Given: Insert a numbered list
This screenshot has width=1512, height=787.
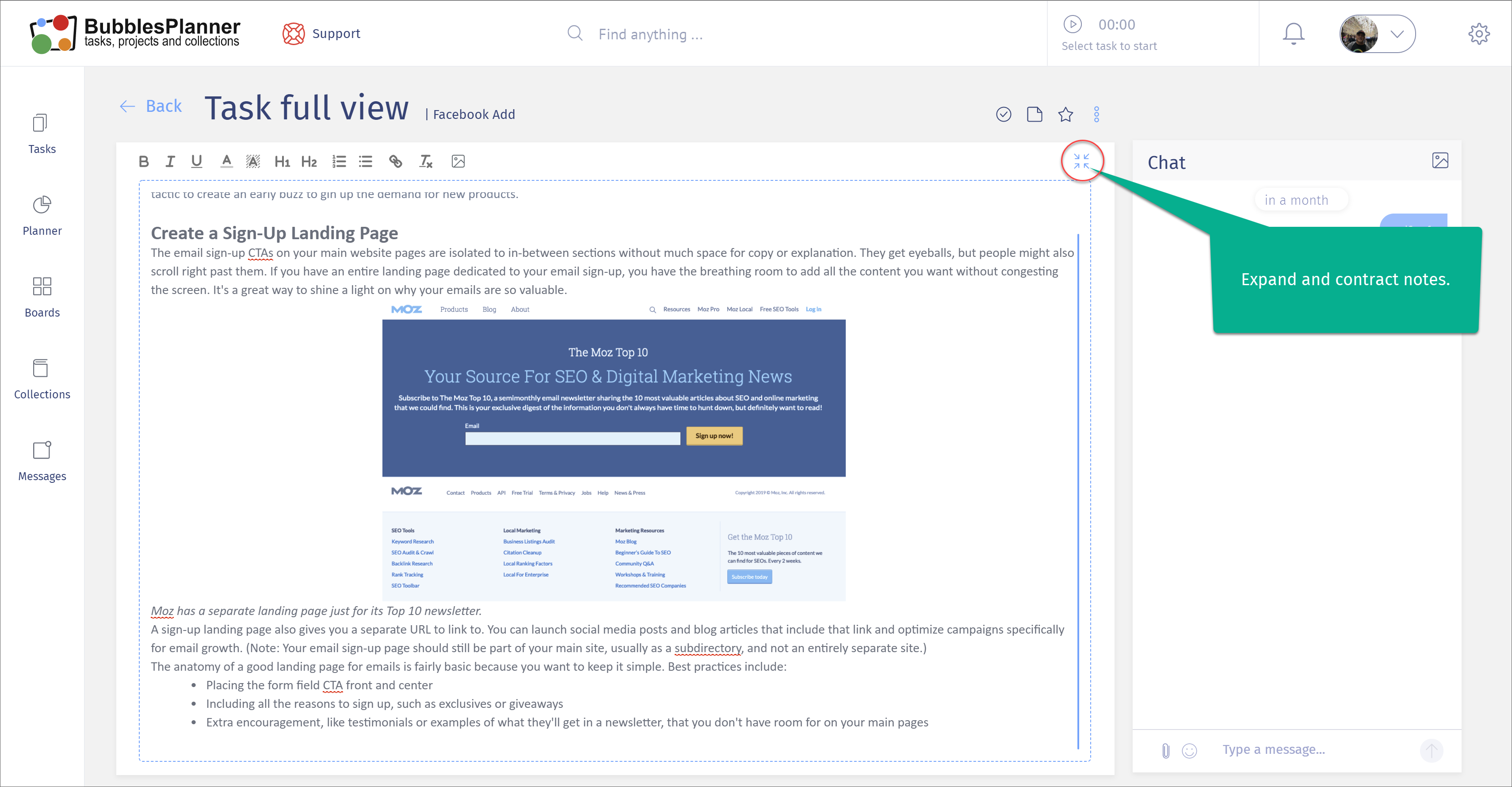Looking at the screenshot, I should click(x=339, y=161).
